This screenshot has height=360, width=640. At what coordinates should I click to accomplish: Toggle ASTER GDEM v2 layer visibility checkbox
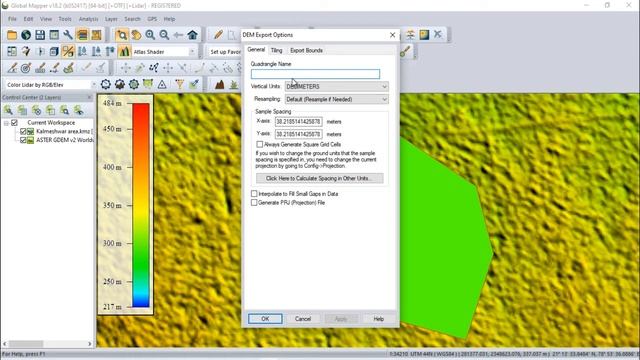tap(23, 140)
